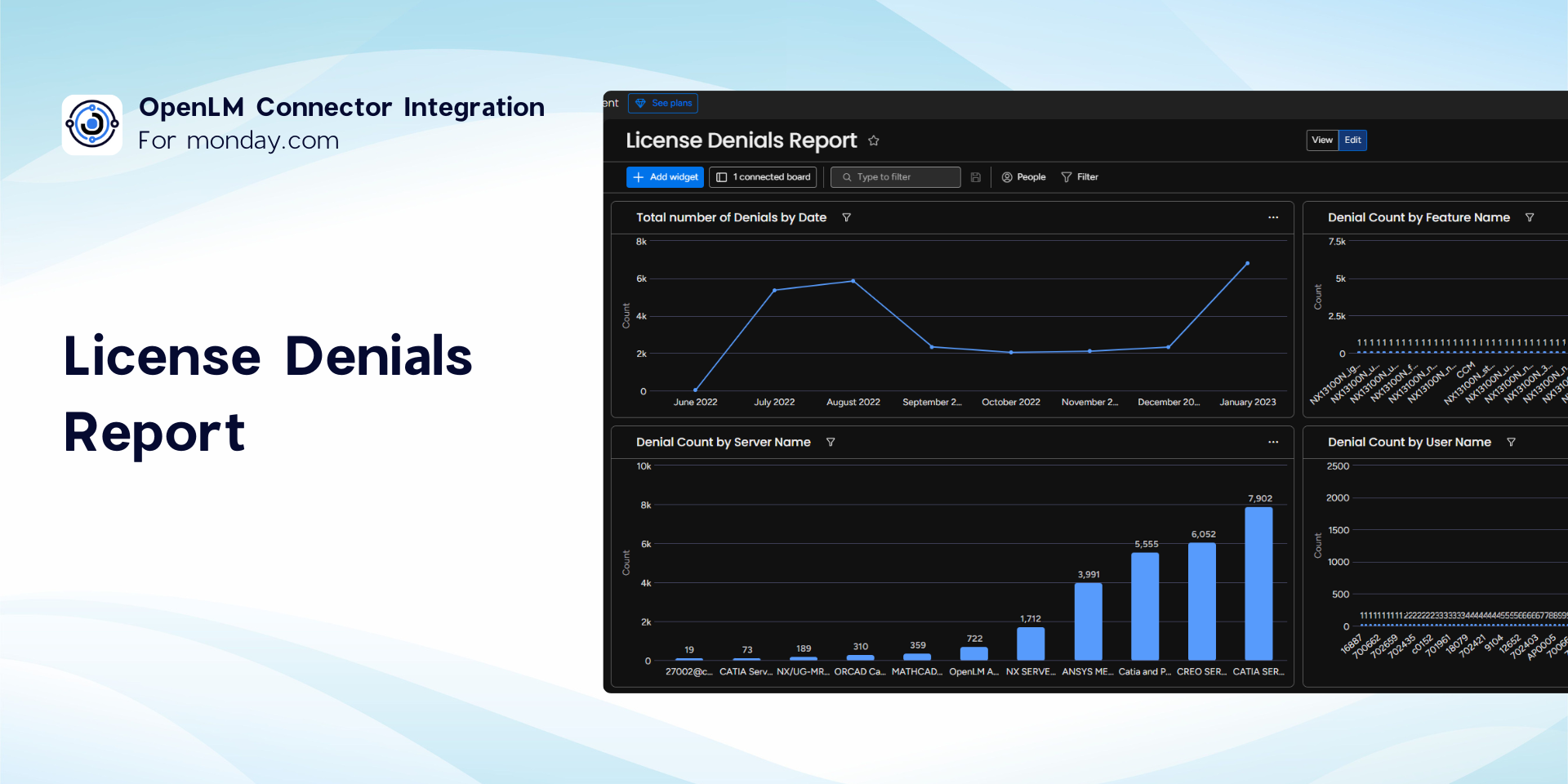Click the Denial Count by Feature Name title
The height and width of the screenshot is (784, 1568).
tap(1419, 217)
